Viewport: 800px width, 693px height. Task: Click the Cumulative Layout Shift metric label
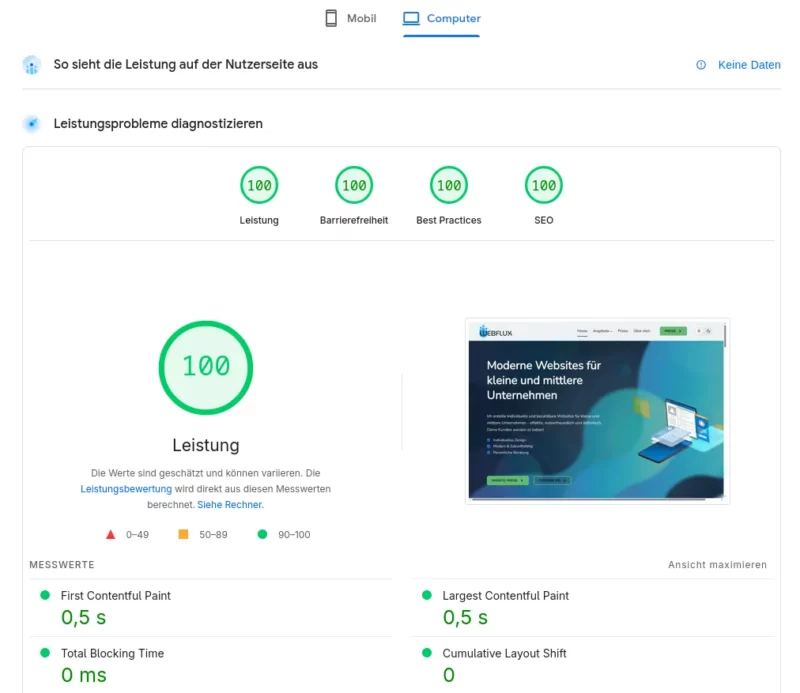(504, 653)
